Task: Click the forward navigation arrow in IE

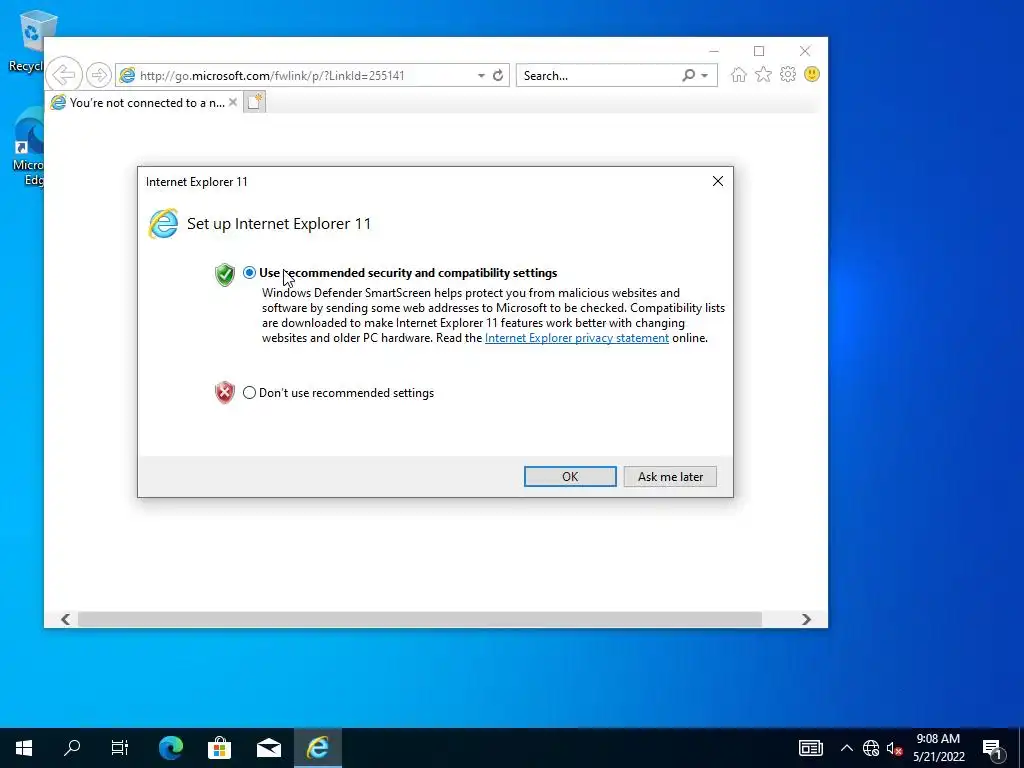Action: click(99, 75)
